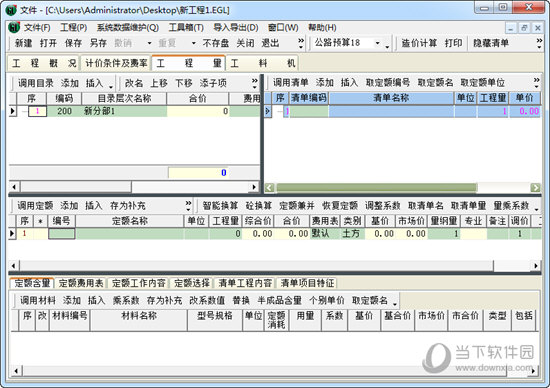The image size is (550, 388).
Task: Click 下移 to move item down
Action: pos(184,83)
